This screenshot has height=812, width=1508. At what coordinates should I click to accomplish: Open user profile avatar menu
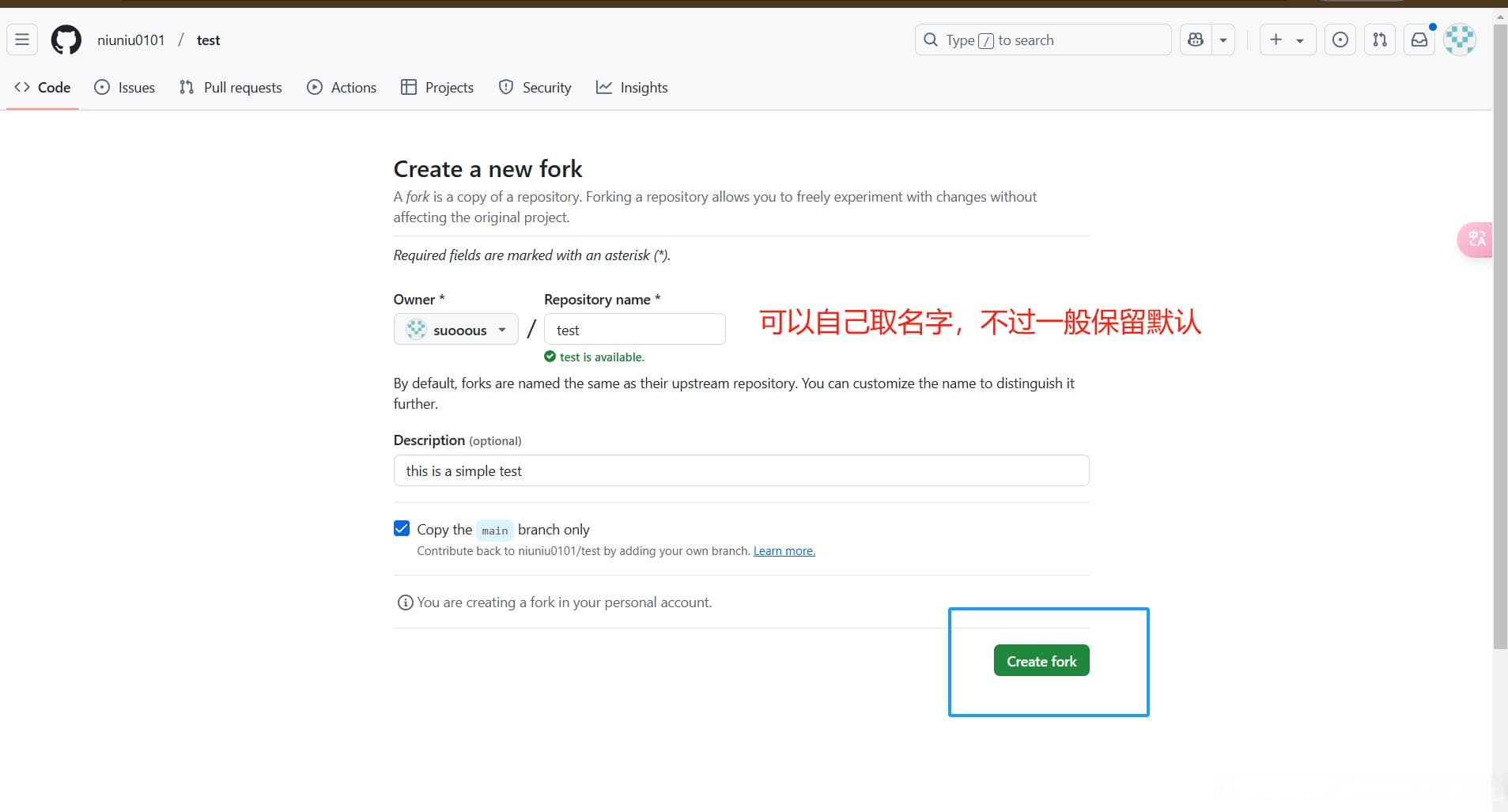coord(1460,40)
